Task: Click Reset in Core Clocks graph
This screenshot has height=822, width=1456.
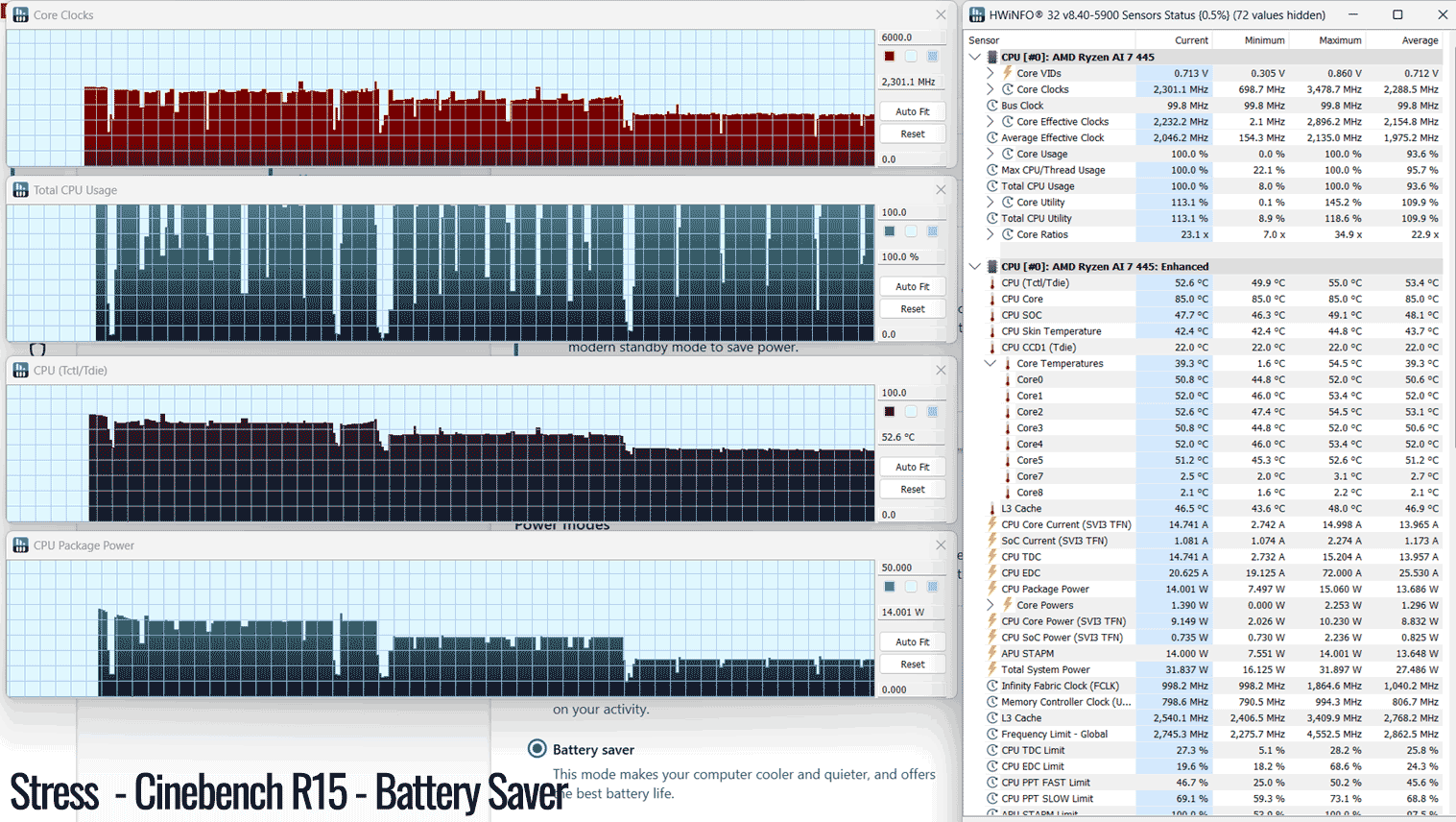Action: [x=913, y=133]
